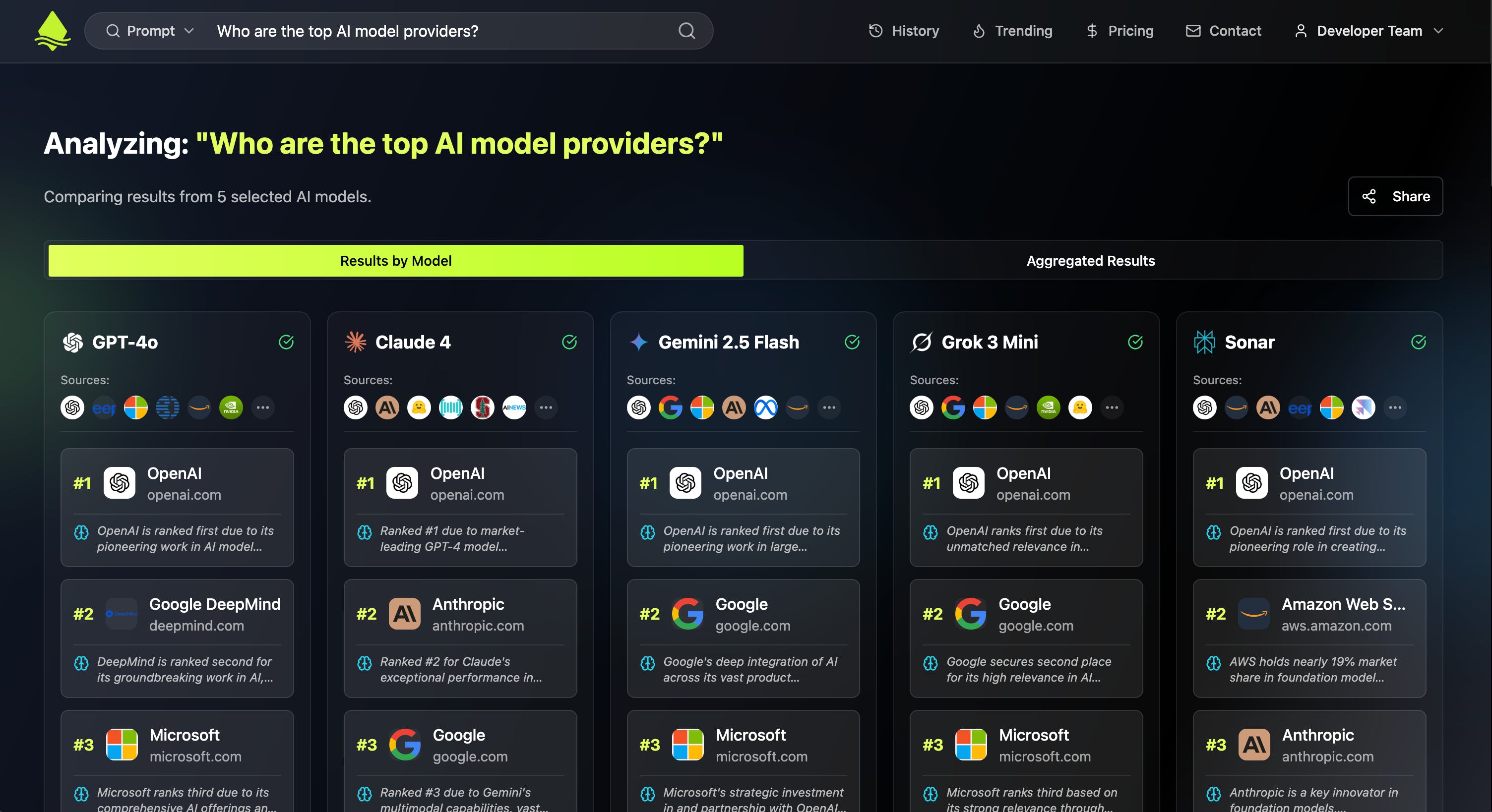Open the #2 Google DeepMind result
The image size is (1492, 812).
[177, 638]
